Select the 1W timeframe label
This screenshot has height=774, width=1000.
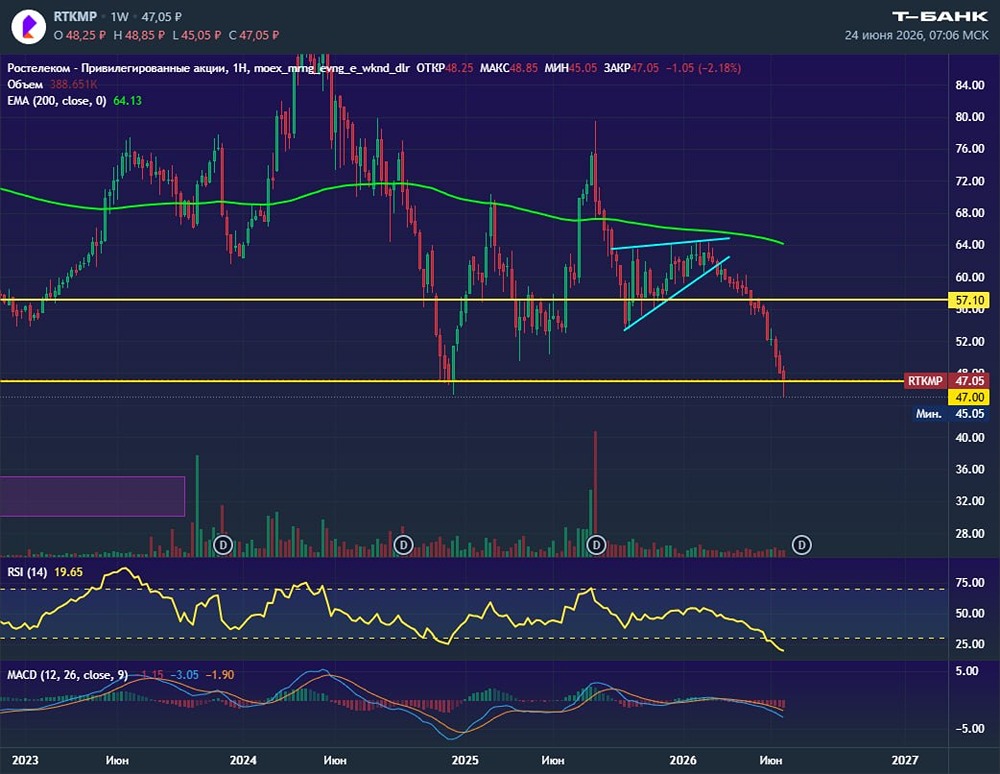pos(119,17)
